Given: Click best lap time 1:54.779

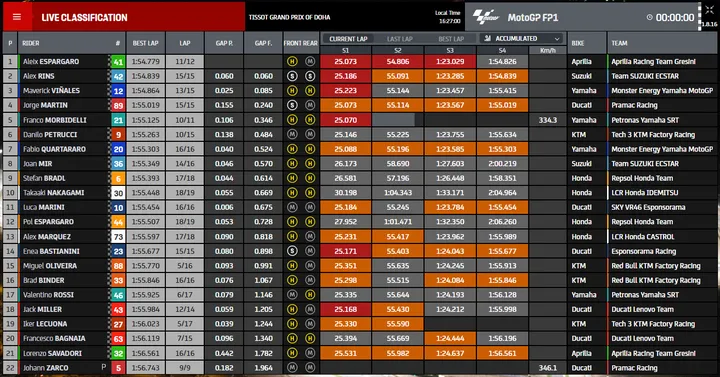Looking at the screenshot, I should pyautogui.click(x=146, y=62).
